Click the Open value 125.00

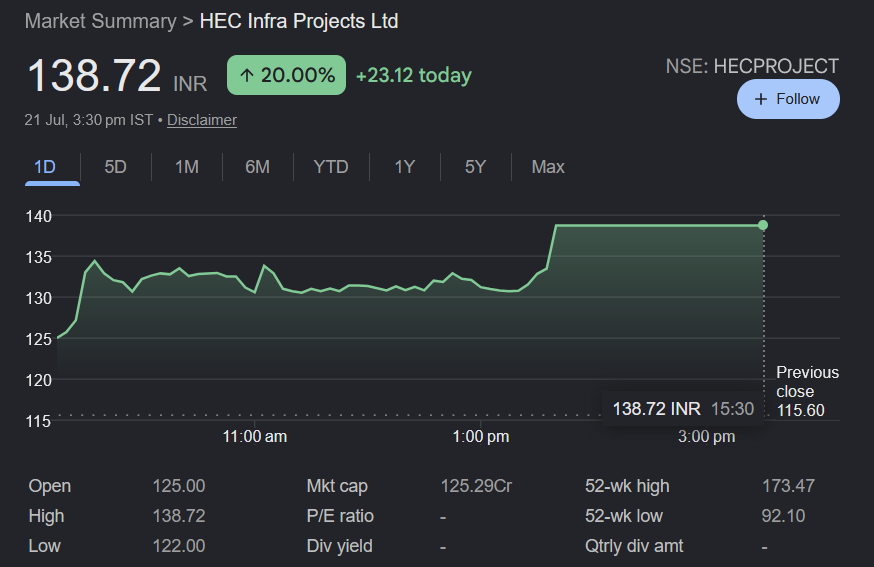179,486
